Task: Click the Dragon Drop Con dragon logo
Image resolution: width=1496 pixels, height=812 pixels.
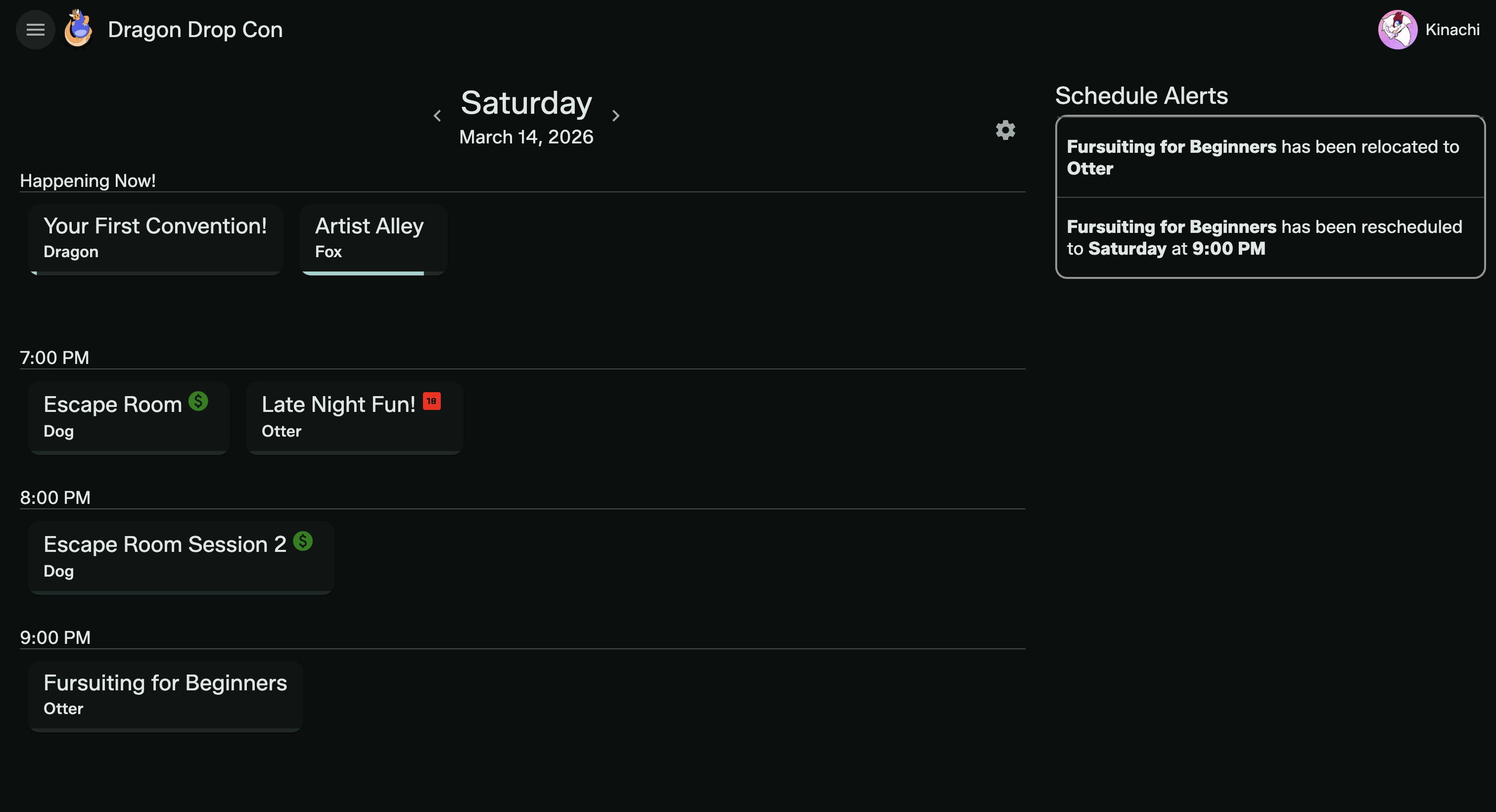Action: tap(78, 29)
